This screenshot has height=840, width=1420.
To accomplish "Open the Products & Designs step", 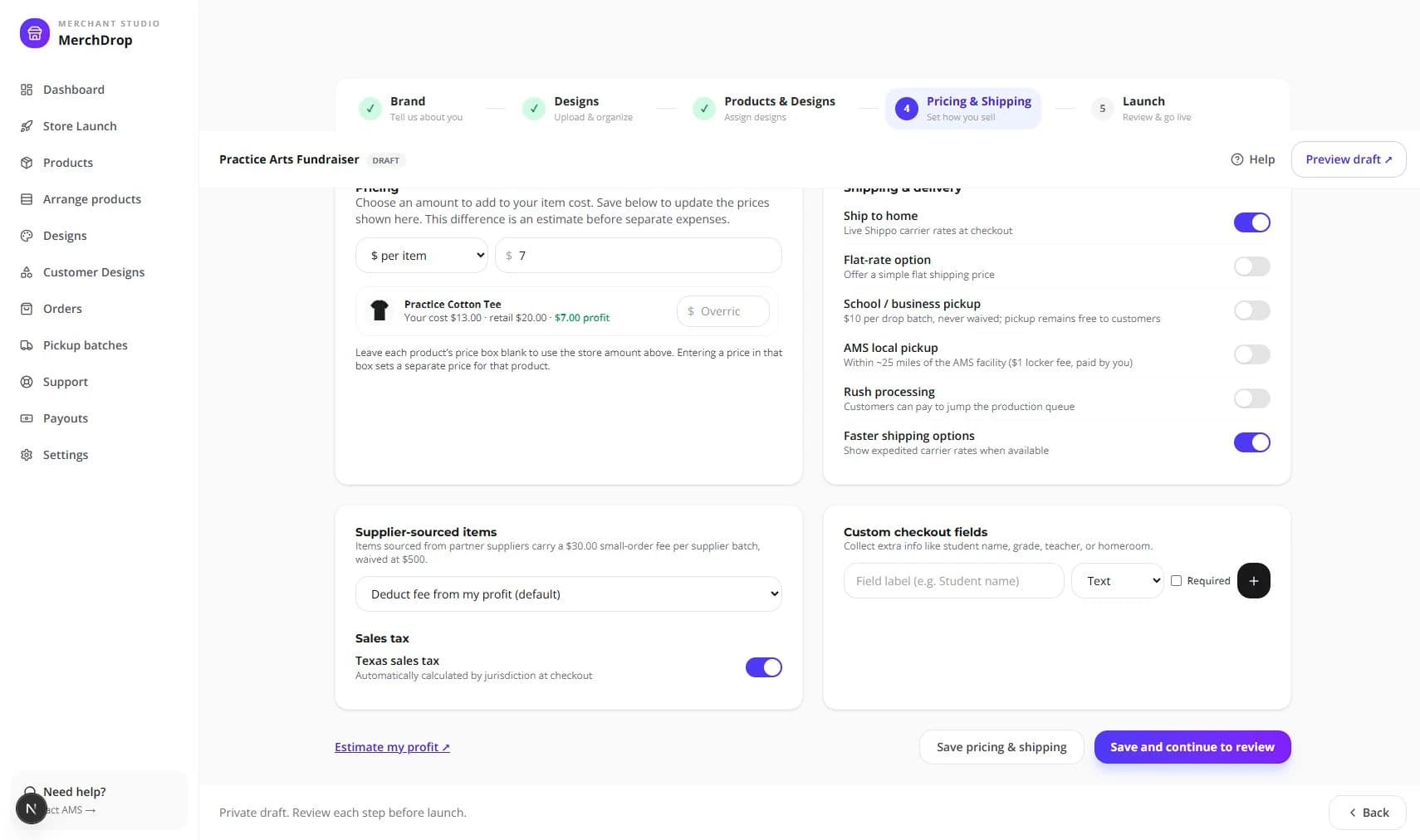I will 765,109.
